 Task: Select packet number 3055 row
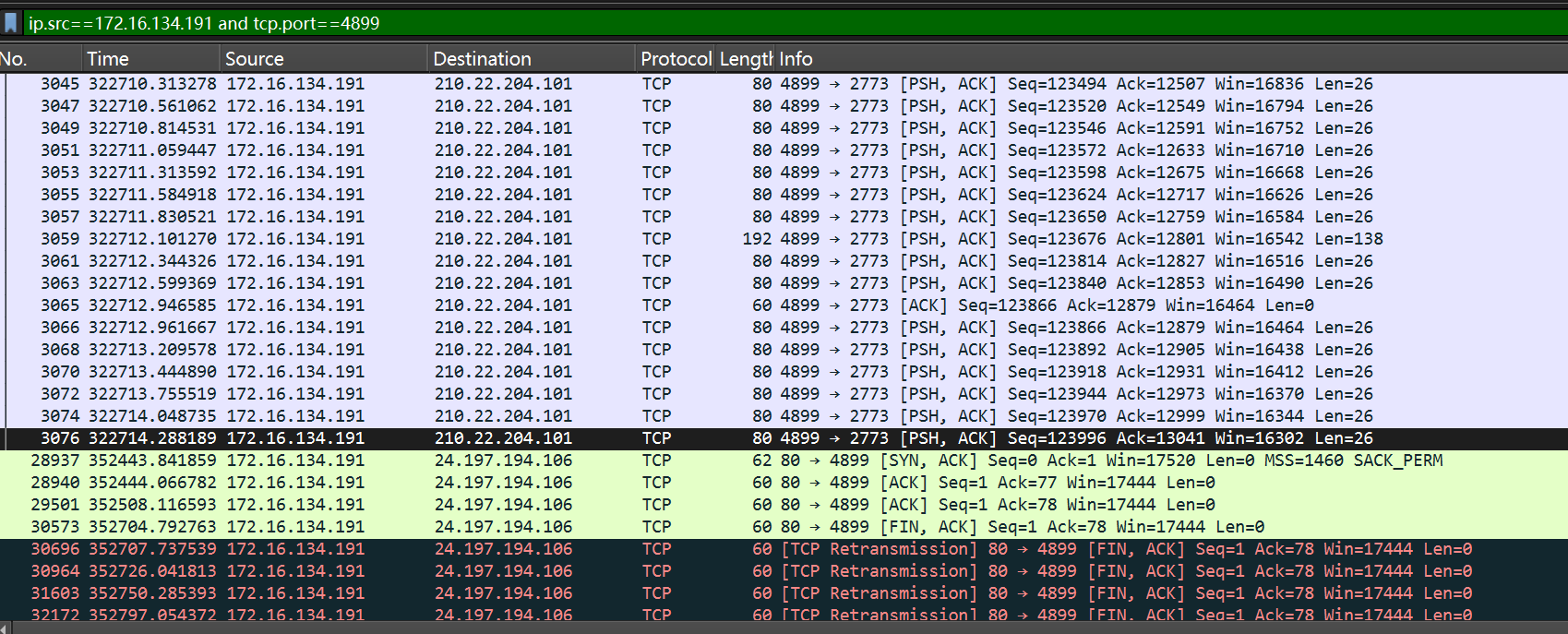[784, 195]
